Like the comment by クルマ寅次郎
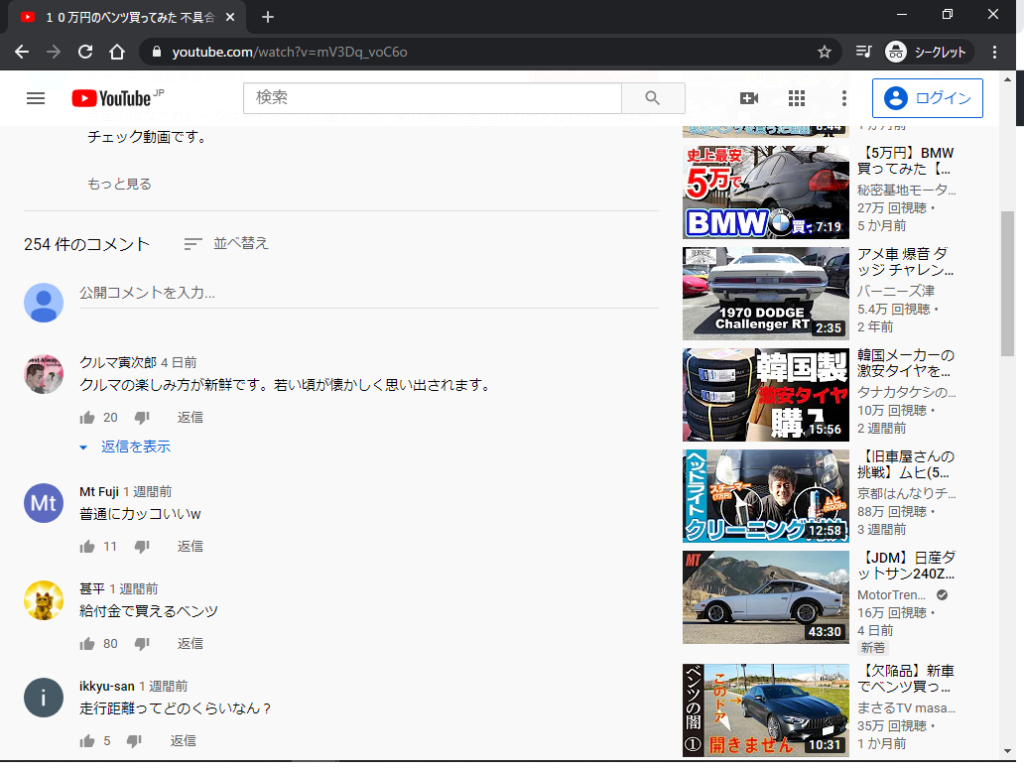The height and width of the screenshot is (770, 1024). click(x=87, y=418)
